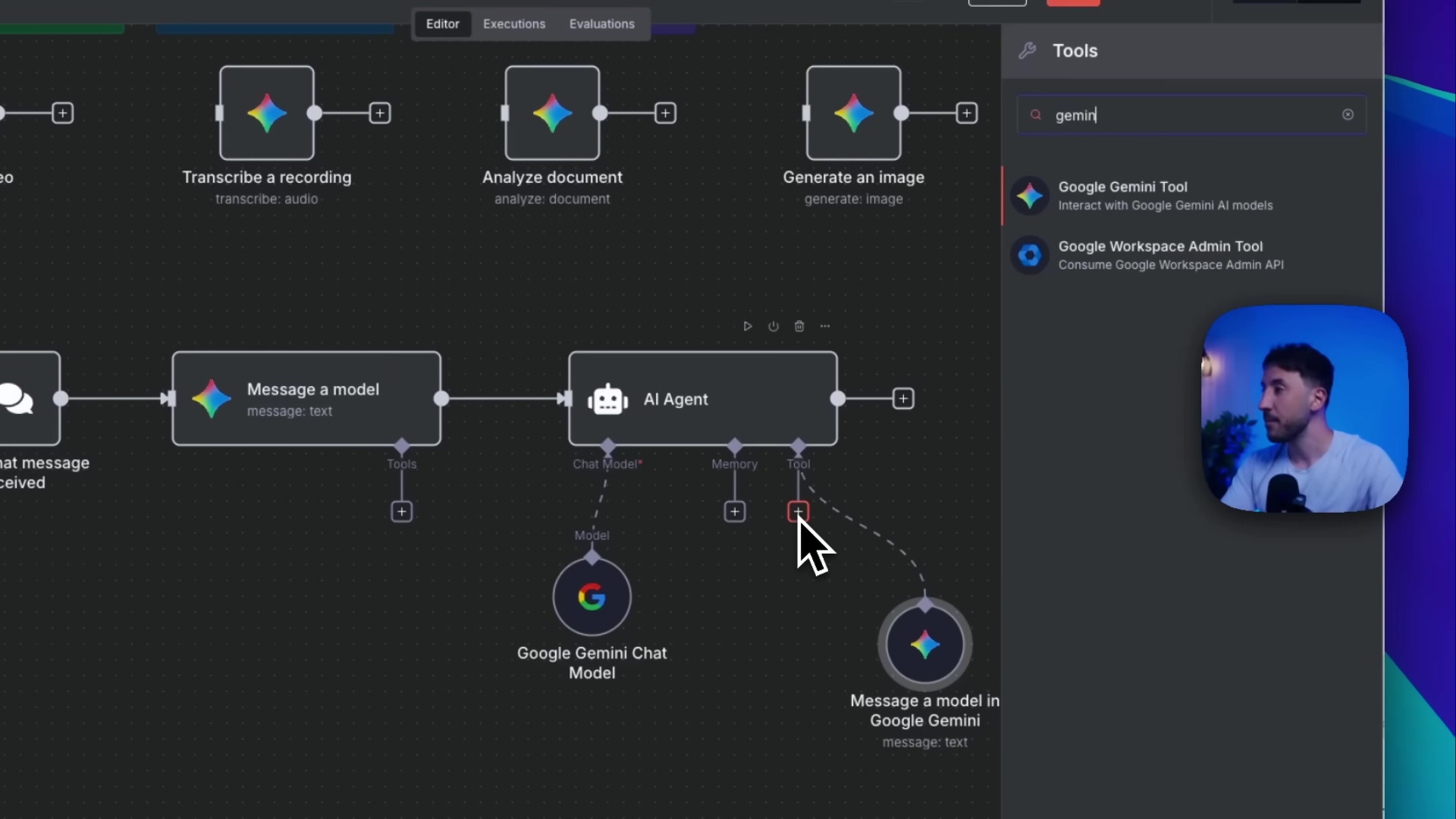Click the Google Workspace Admin Tool icon
This screenshot has width=1456, height=819.
click(1030, 256)
